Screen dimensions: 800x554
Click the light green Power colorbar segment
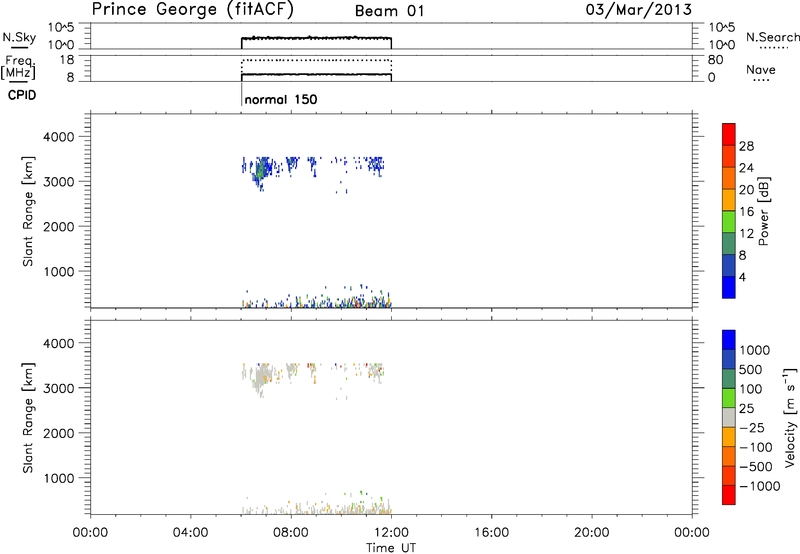pyautogui.click(x=729, y=221)
